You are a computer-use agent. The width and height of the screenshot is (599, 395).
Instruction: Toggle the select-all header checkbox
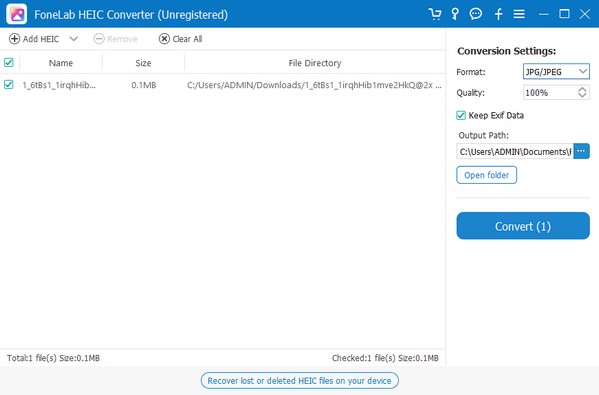point(8,62)
